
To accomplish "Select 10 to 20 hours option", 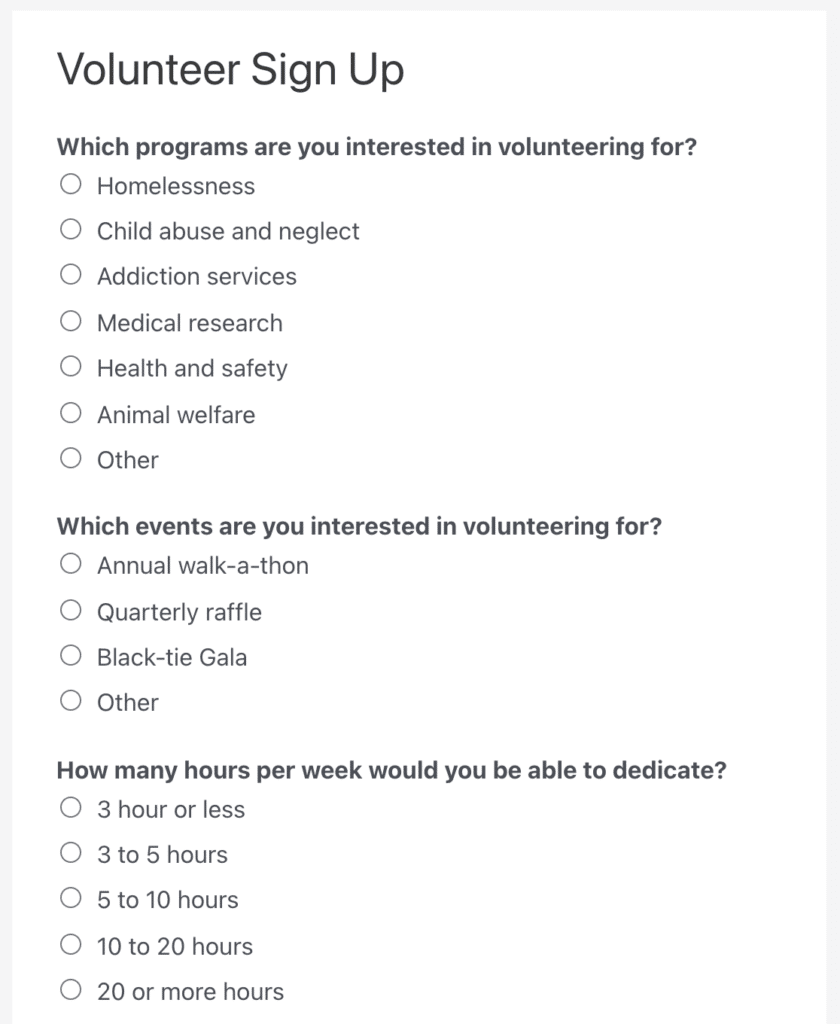I will click(70, 945).
